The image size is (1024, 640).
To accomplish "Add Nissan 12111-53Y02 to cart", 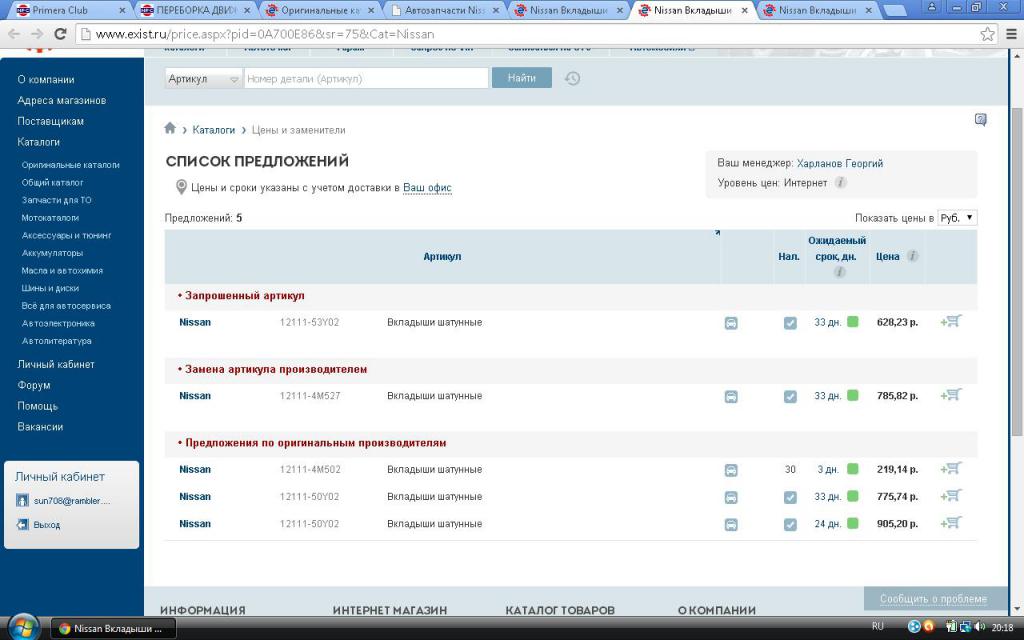I will point(950,321).
